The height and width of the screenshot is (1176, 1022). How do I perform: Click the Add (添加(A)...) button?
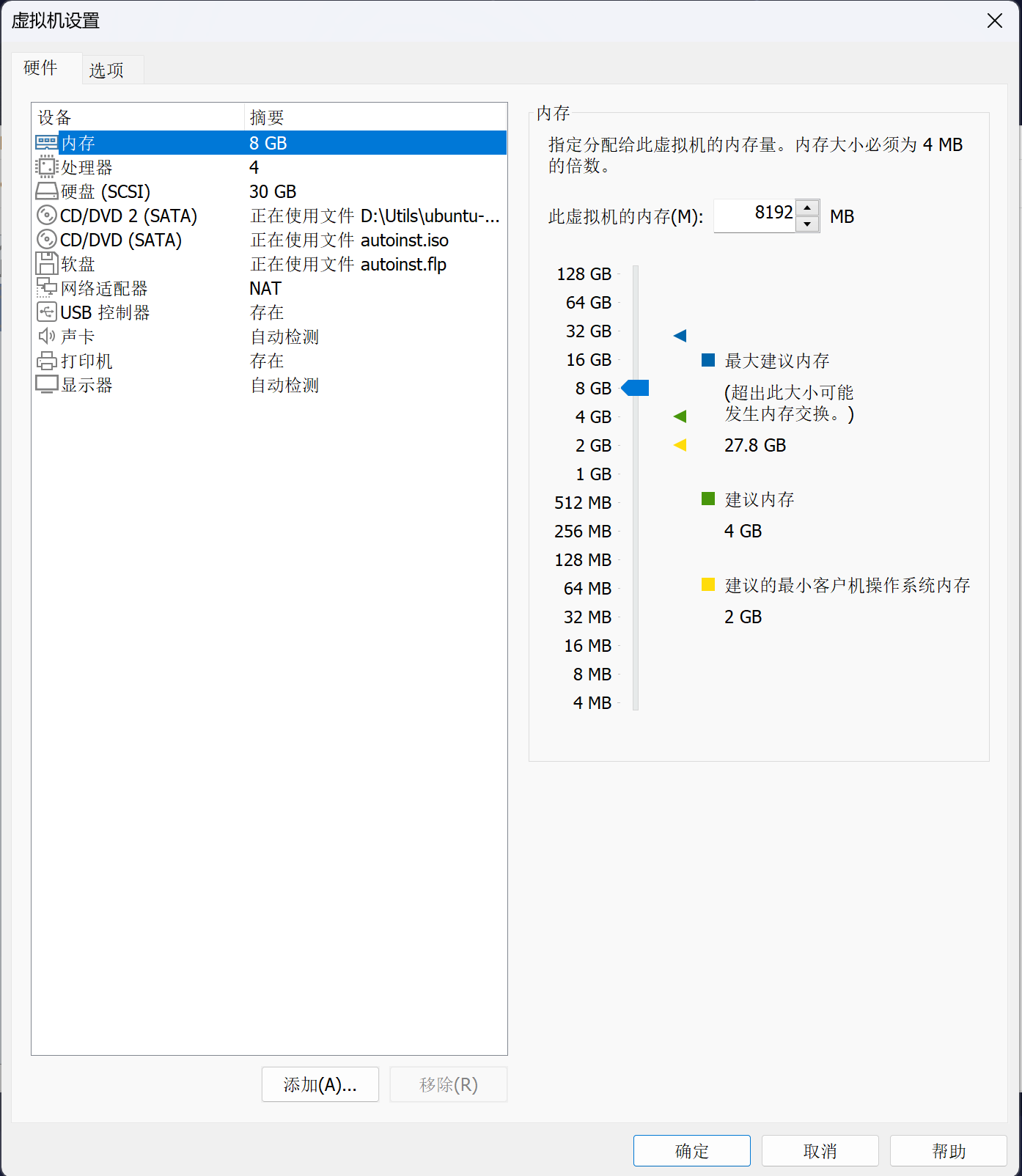[x=320, y=1084]
